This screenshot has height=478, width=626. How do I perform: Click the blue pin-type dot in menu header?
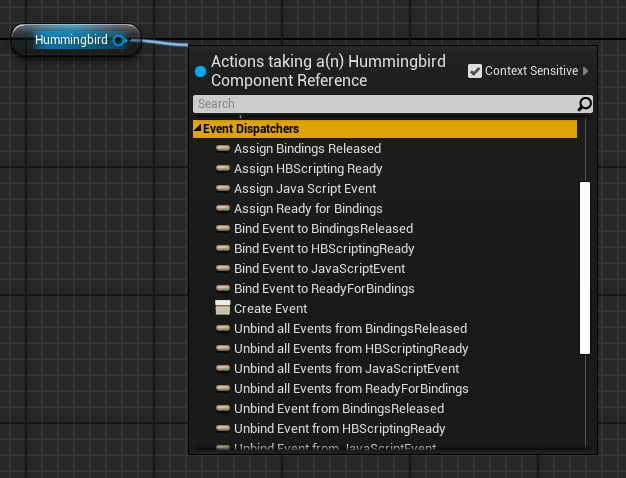point(200,71)
